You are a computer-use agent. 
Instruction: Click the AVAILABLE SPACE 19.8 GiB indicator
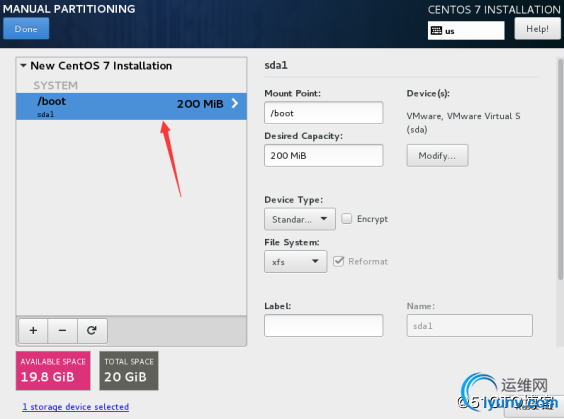click(53, 371)
